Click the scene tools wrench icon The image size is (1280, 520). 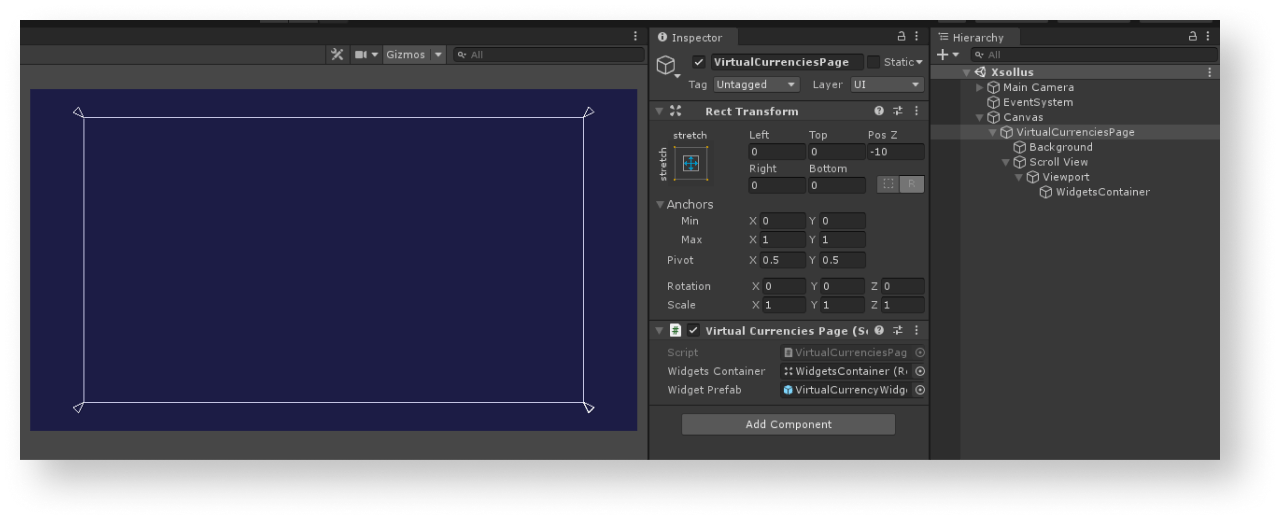tap(337, 55)
